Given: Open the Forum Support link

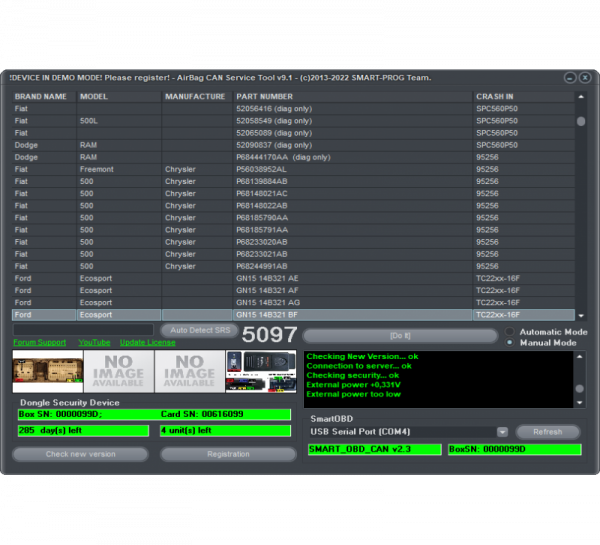Looking at the screenshot, I should (x=39, y=342).
